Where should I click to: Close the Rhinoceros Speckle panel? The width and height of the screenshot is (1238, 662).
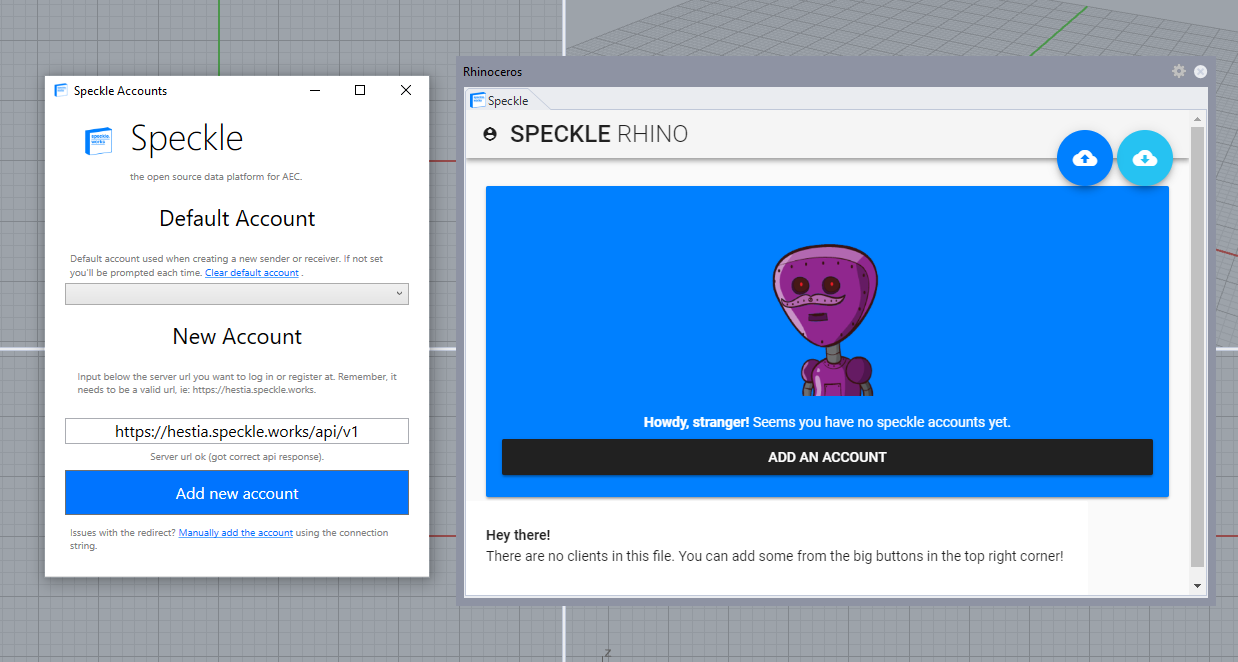tap(1200, 71)
